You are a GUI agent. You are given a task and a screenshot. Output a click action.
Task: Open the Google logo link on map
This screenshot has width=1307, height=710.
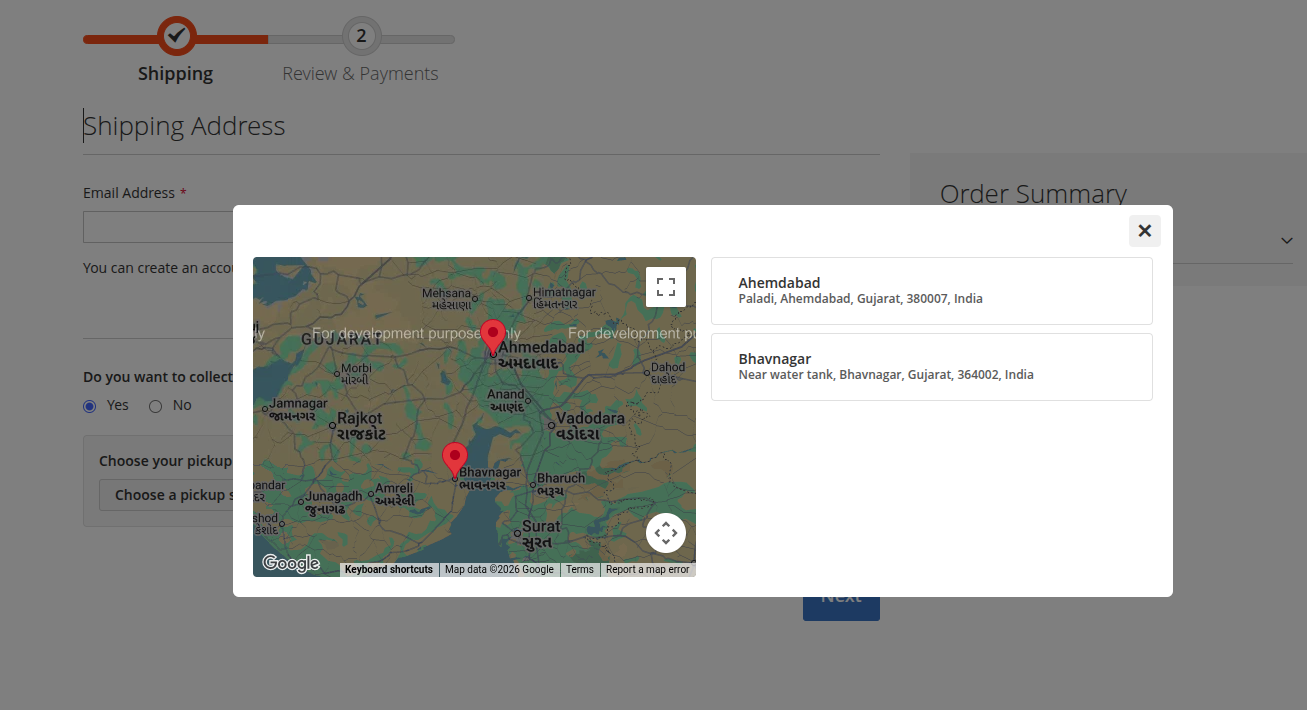pos(291,564)
